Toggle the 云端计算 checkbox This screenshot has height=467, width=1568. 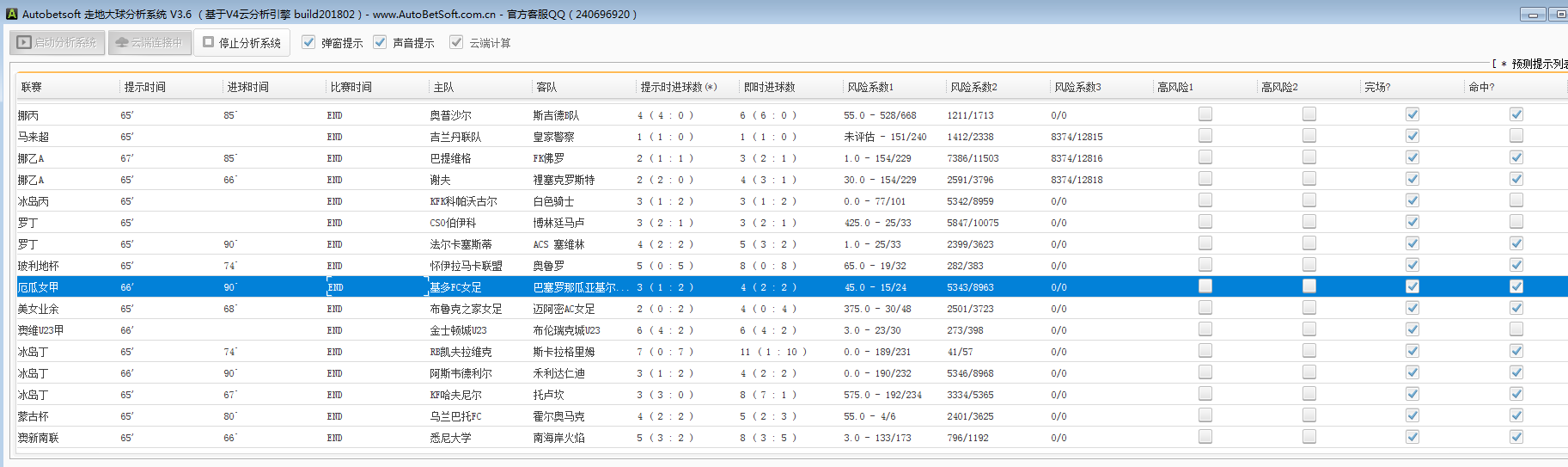[456, 42]
